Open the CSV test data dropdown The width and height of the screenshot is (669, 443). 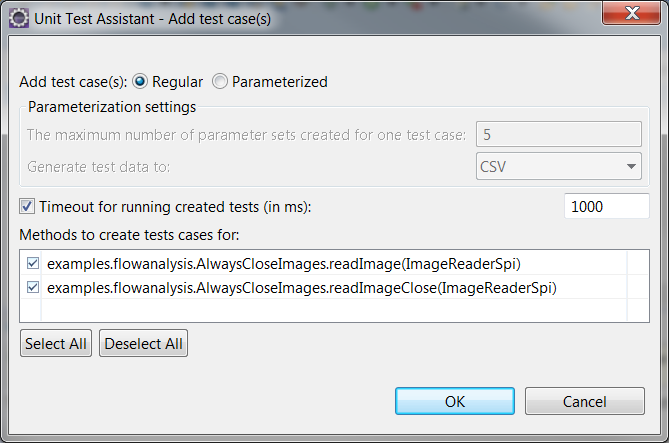pos(558,166)
